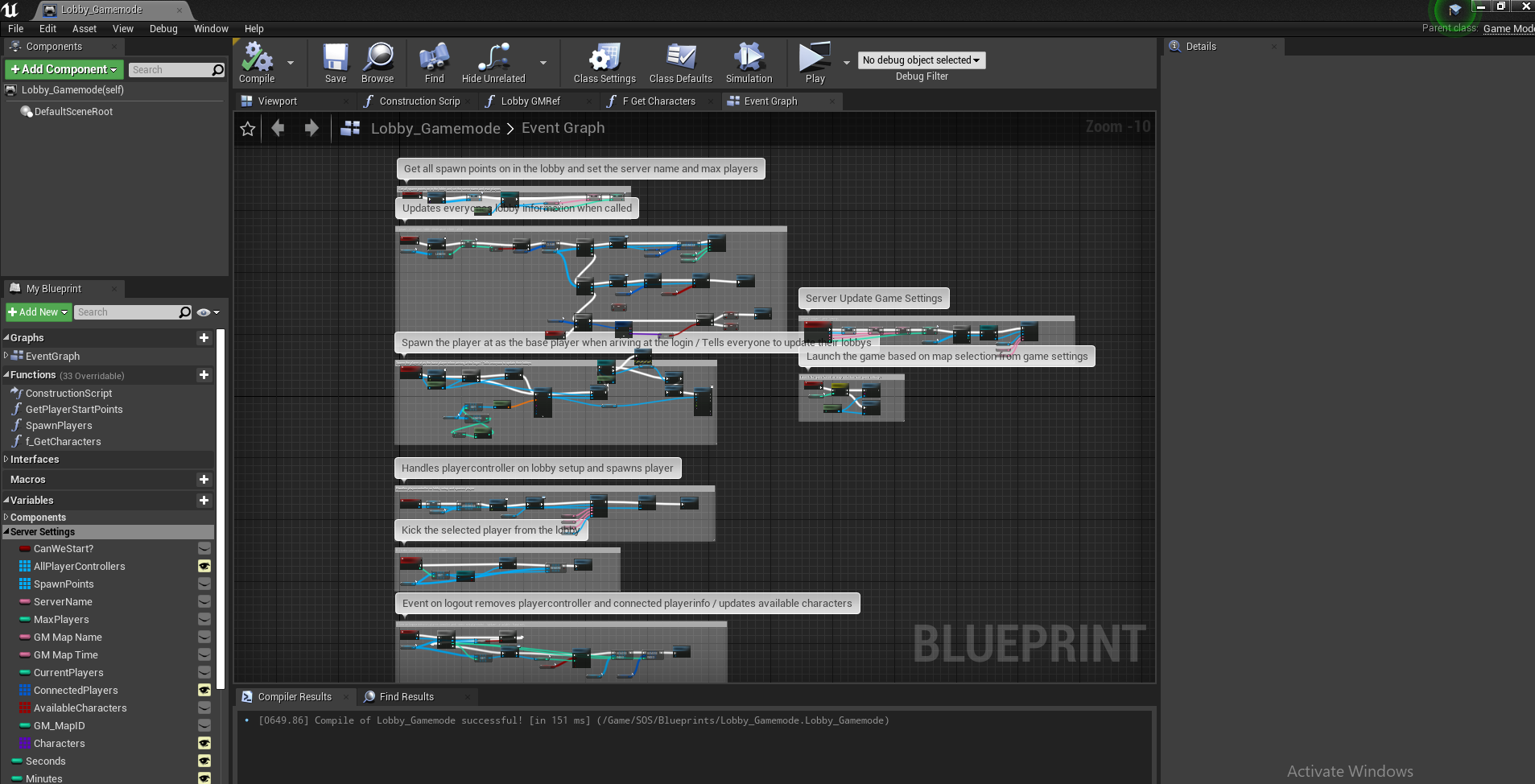Click the My Blueprint search field
The image size is (1535, 784).
[x=126, y=312]
